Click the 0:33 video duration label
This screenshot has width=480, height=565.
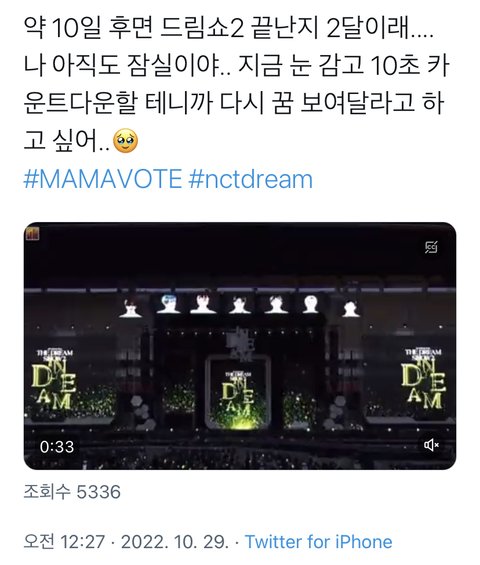[57, 447]
